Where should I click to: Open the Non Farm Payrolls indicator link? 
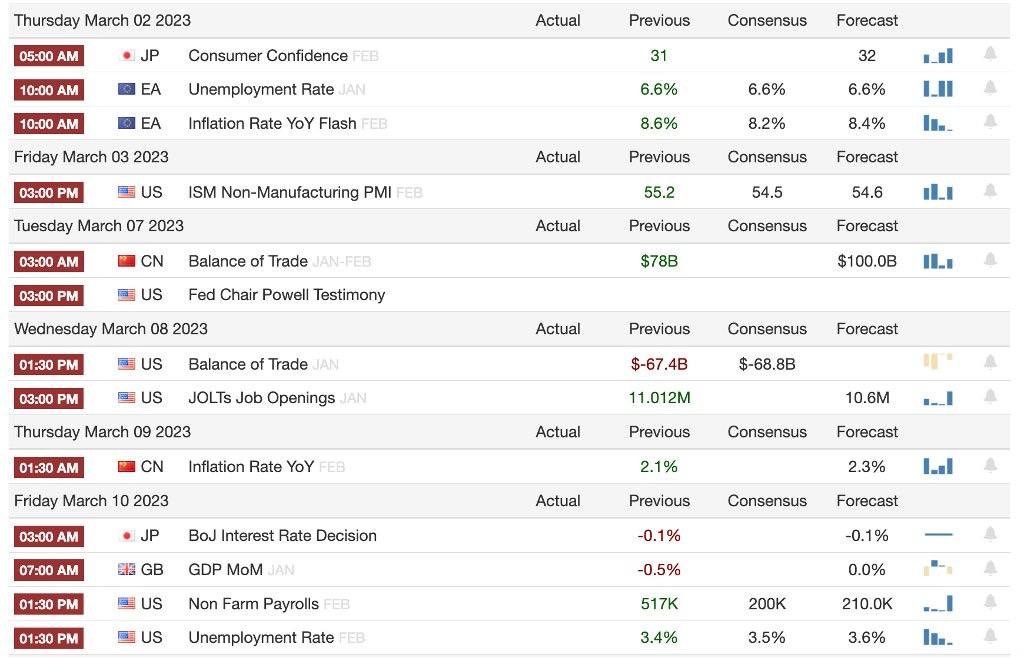click(x=253, y=604)
